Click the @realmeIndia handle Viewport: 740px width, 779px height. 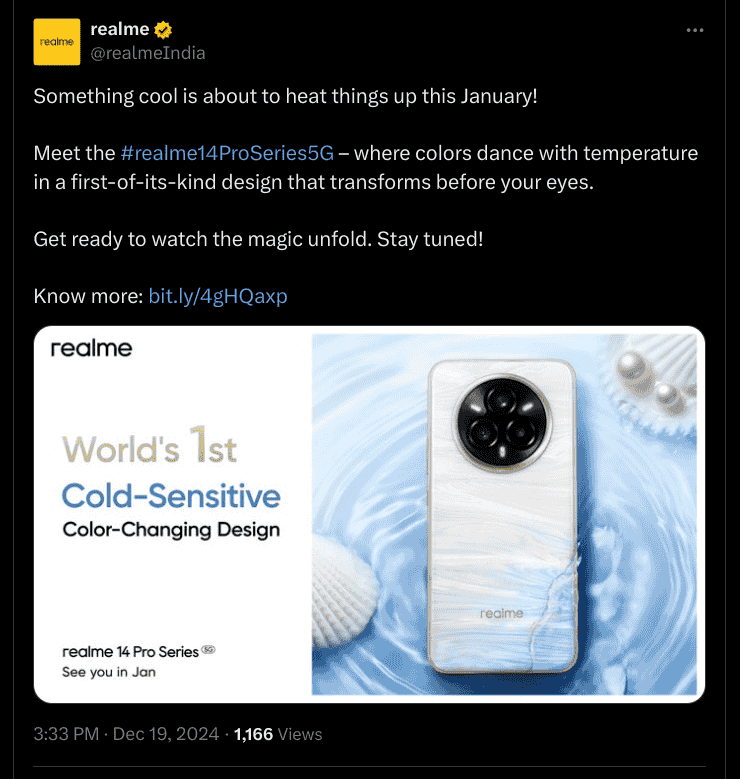pos(148,53)
